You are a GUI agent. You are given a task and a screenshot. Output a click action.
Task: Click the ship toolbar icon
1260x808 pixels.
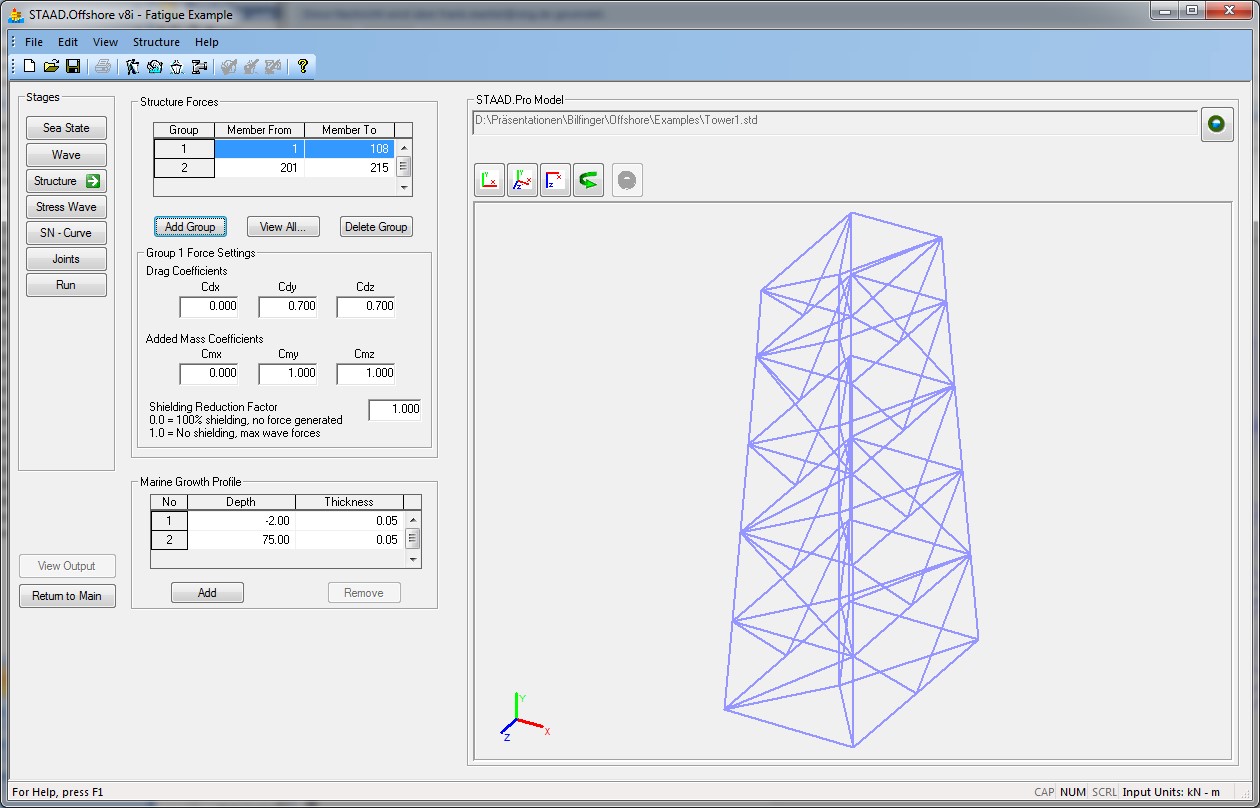[x=176, y=66]
